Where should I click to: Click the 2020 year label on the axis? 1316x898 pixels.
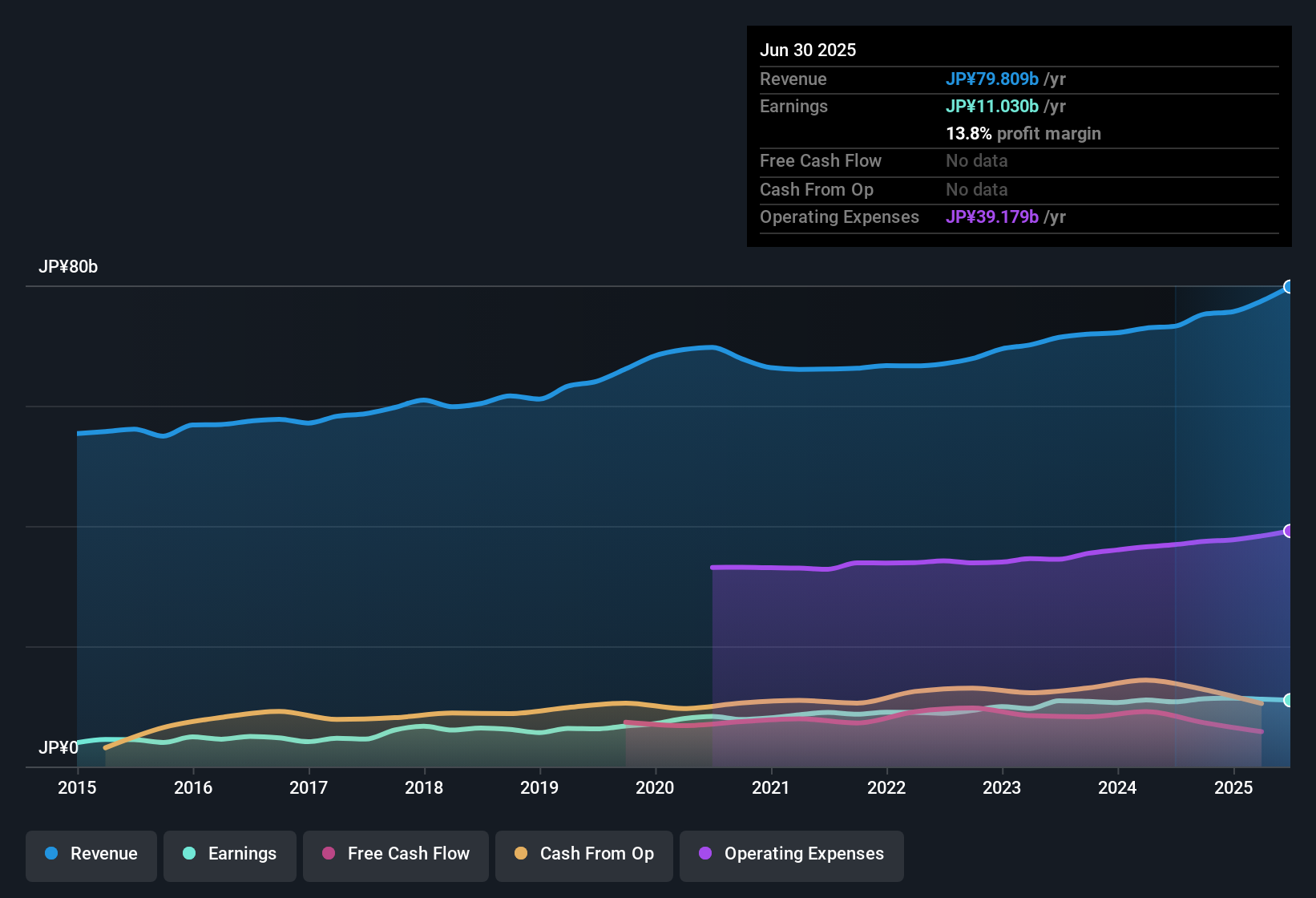(655, 788)
